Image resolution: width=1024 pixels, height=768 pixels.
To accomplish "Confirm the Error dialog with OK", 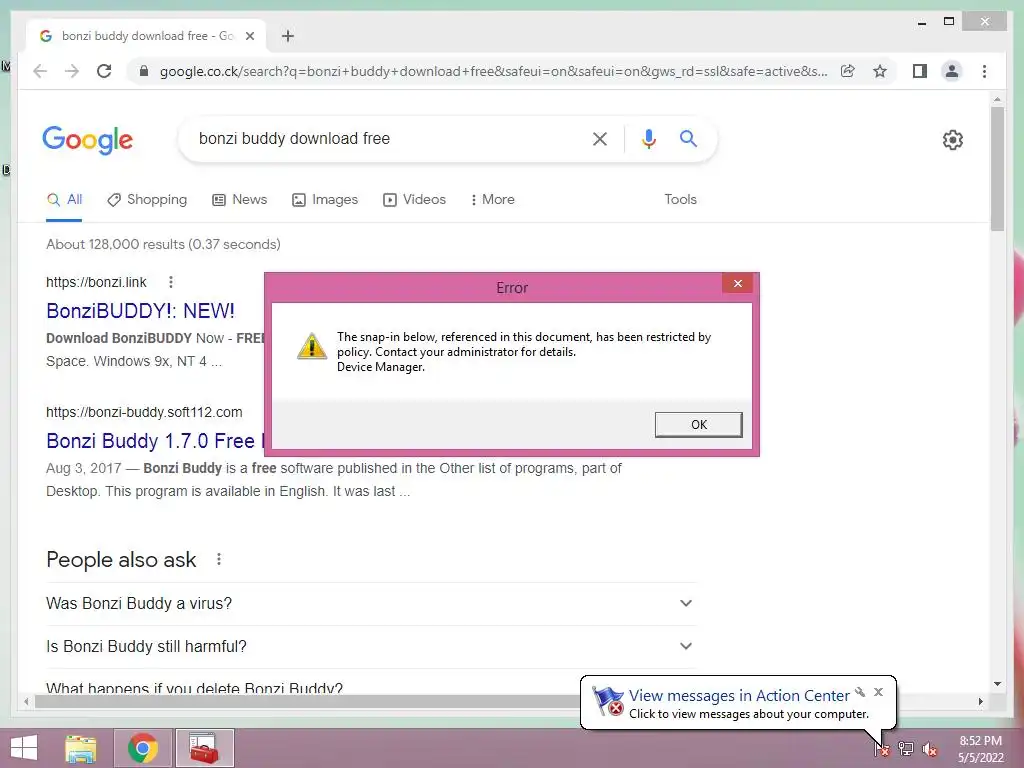I will tap(698, 424).
